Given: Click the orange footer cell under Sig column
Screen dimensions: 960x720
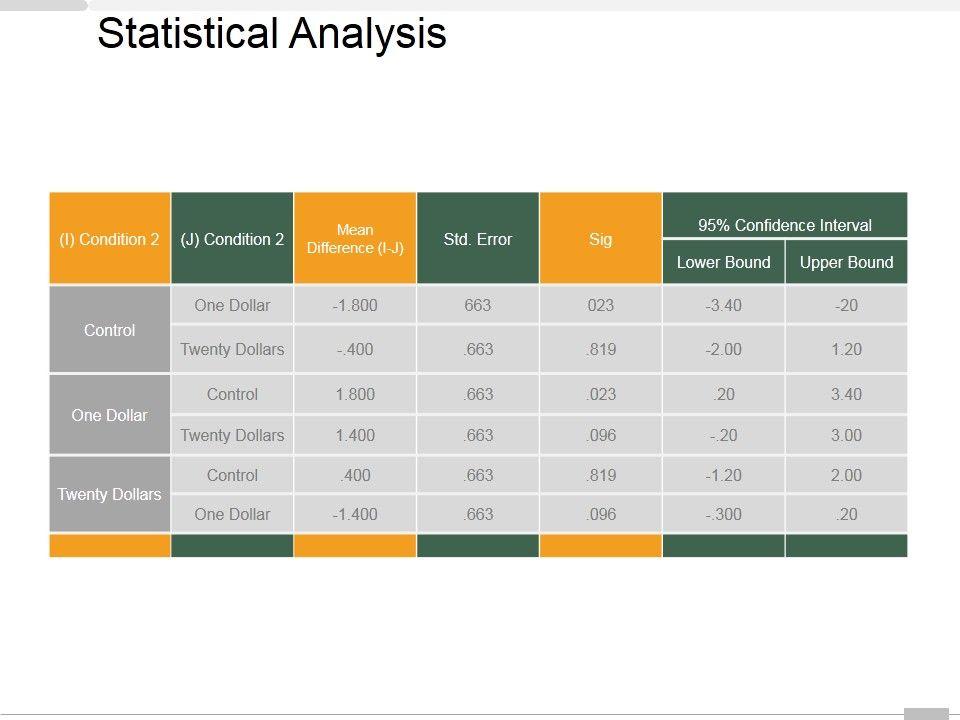Looking at the screenshot, I should click(600, 546).
